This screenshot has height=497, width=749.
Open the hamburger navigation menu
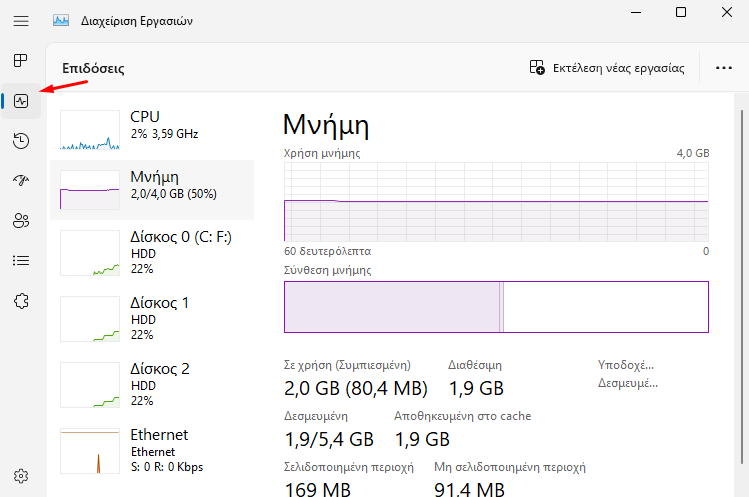click(x=21, y=21)
